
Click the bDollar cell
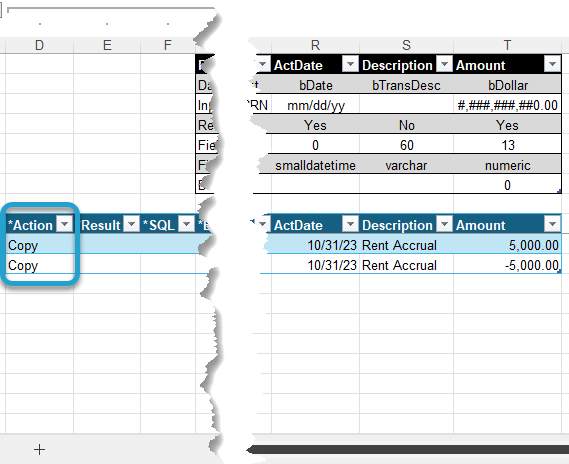click(x=507, y=85)
